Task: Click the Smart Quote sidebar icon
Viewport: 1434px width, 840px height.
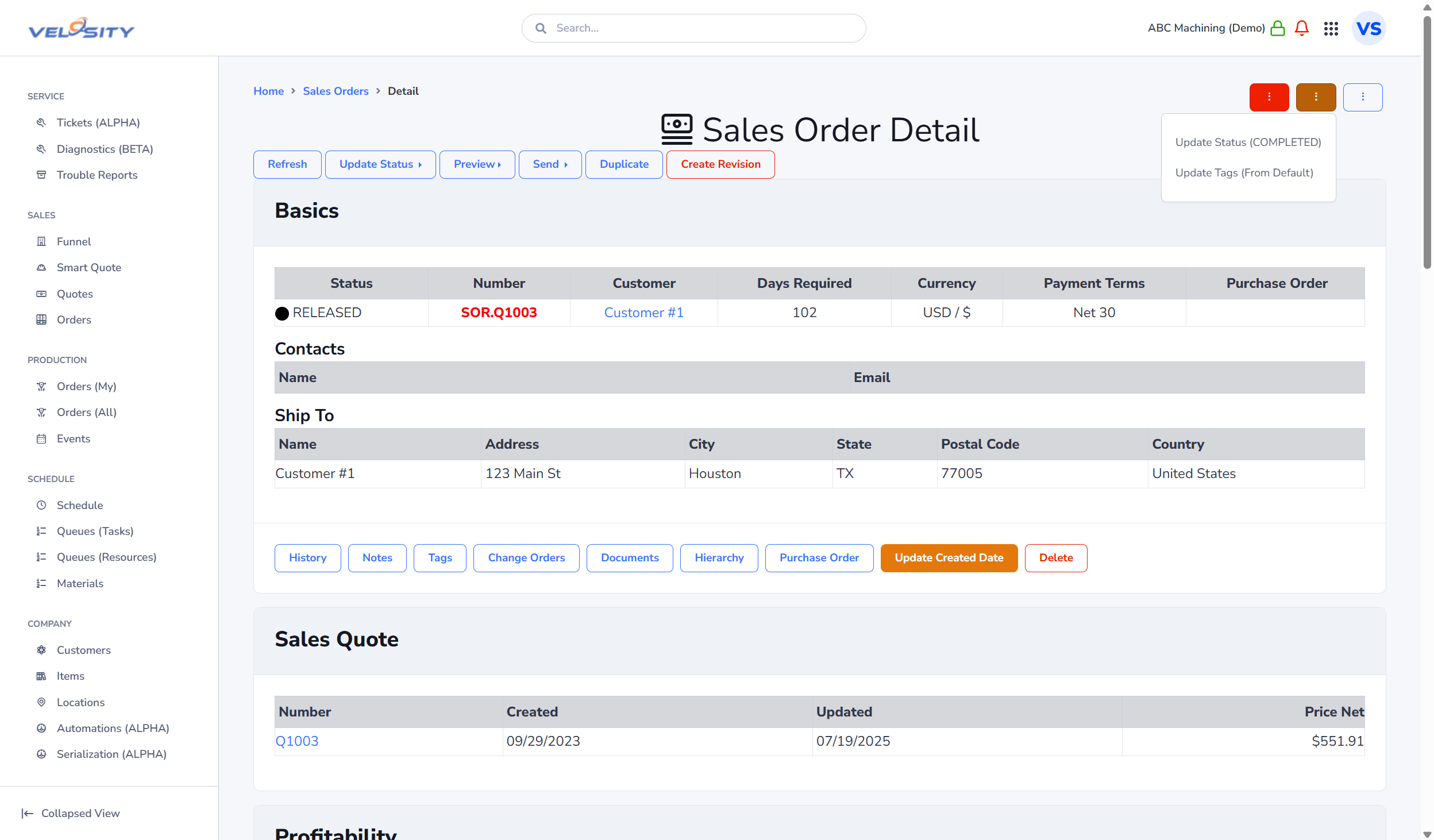Action: [x=41, y=268]
